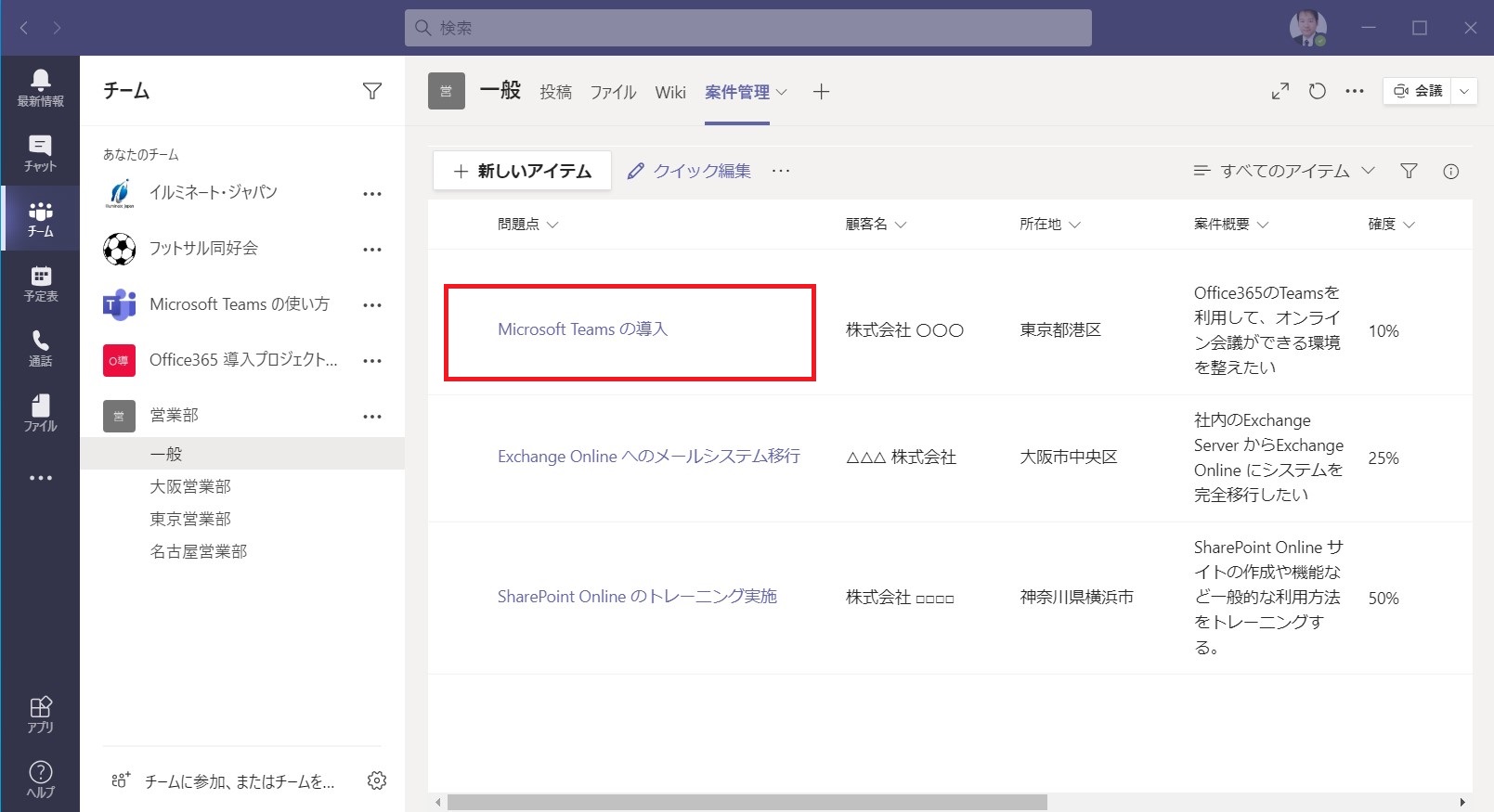This screenshot has width=1494, height=812.
Task: Go back with the back arrow
Action: tap(24, 28)
